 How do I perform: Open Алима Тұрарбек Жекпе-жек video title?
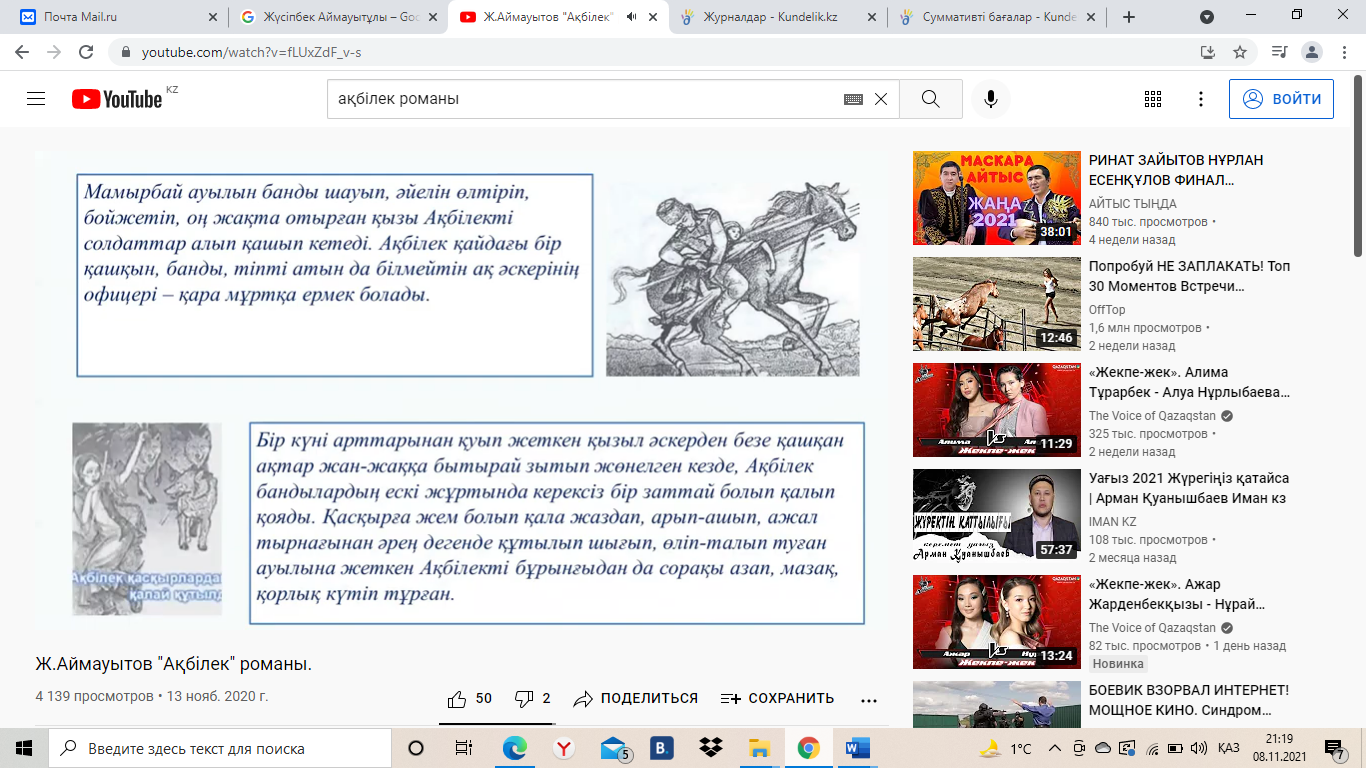click(1190, 381)
